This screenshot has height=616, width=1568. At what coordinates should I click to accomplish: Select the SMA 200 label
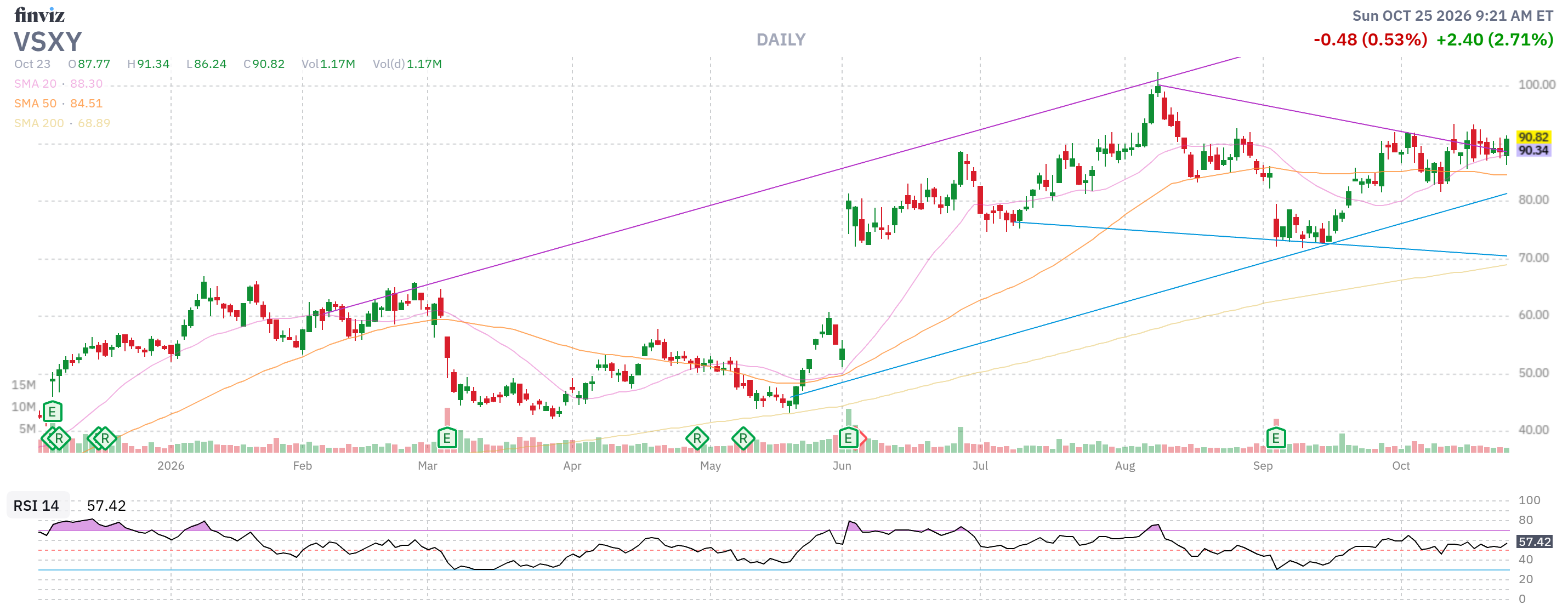pos(39,123)
